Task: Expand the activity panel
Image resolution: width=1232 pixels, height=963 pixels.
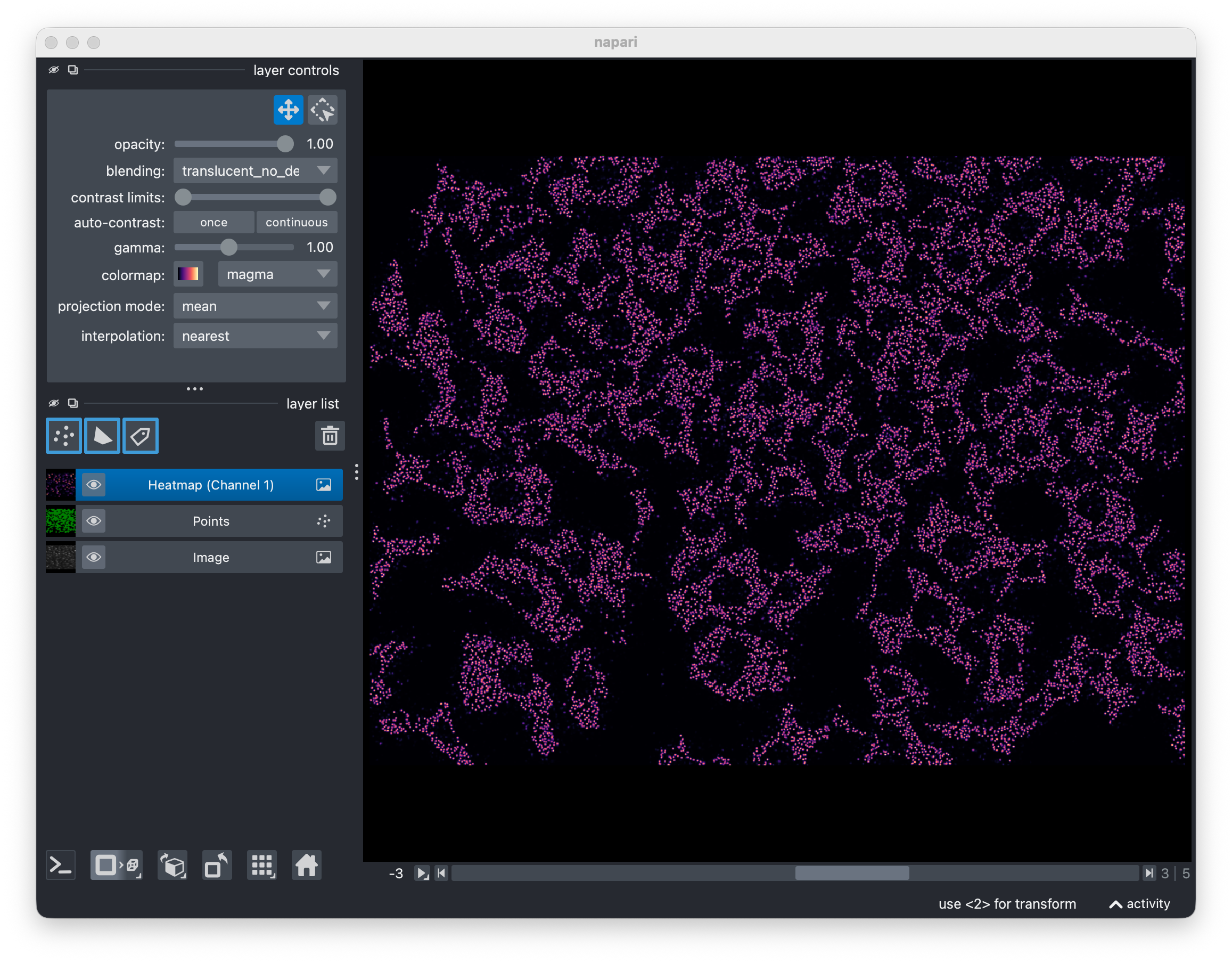Action: [x=1139, y=904]
